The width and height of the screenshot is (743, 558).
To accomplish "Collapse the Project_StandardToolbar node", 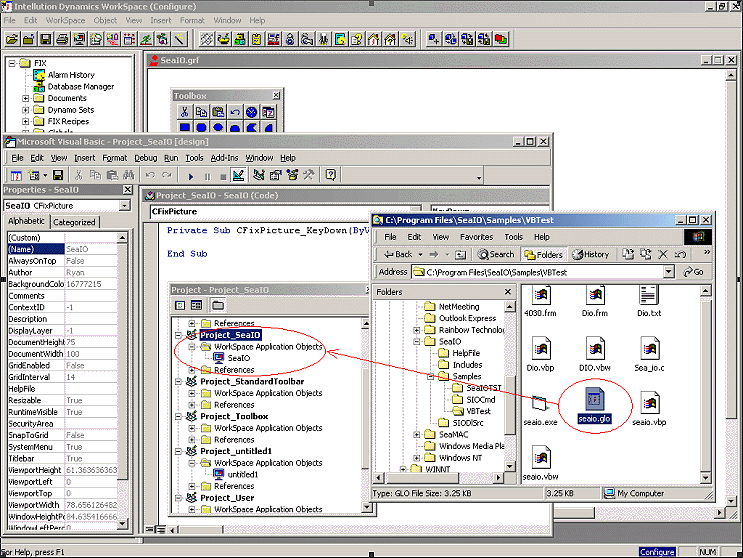I will coord(178,382).
